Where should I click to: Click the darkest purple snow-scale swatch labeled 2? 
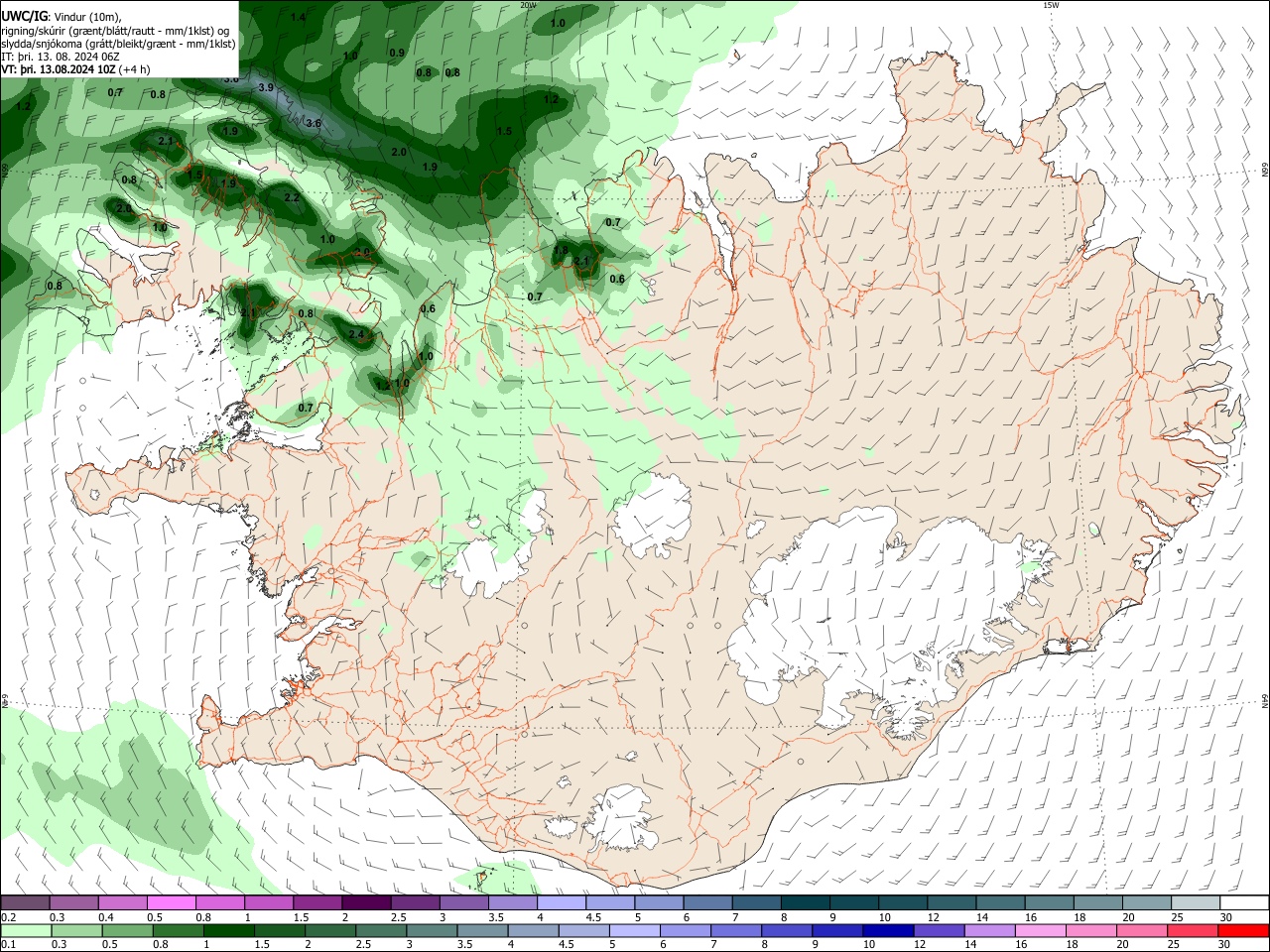[365, 902]
